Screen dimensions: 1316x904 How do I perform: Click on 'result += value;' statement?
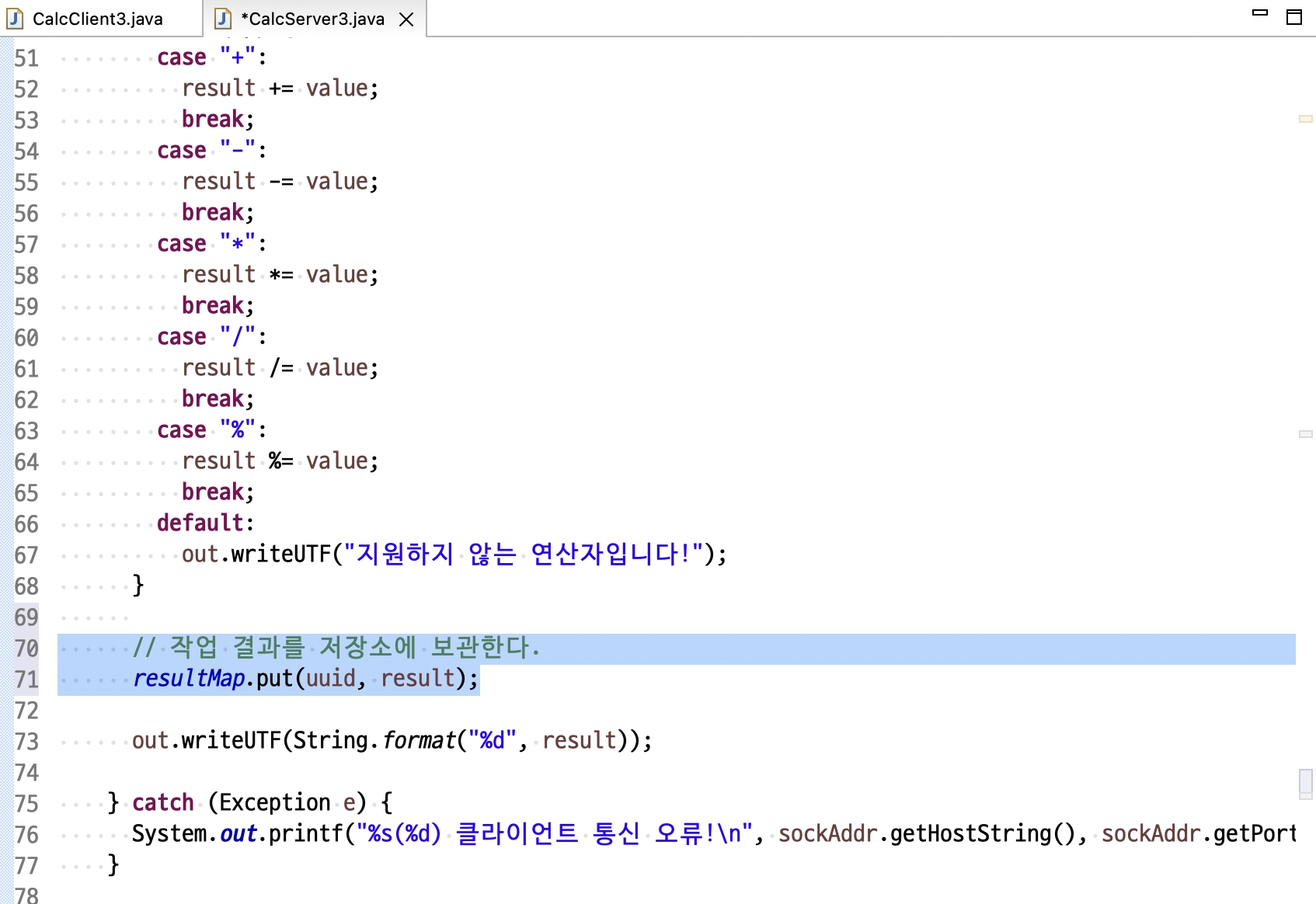(x=280, y=89)
